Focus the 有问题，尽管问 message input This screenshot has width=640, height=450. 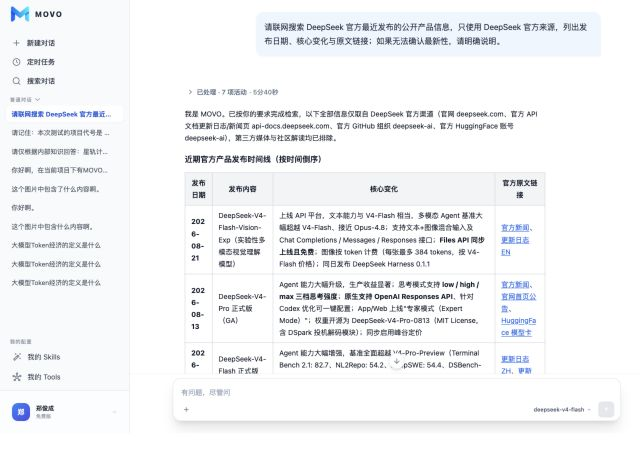(396, 392)
